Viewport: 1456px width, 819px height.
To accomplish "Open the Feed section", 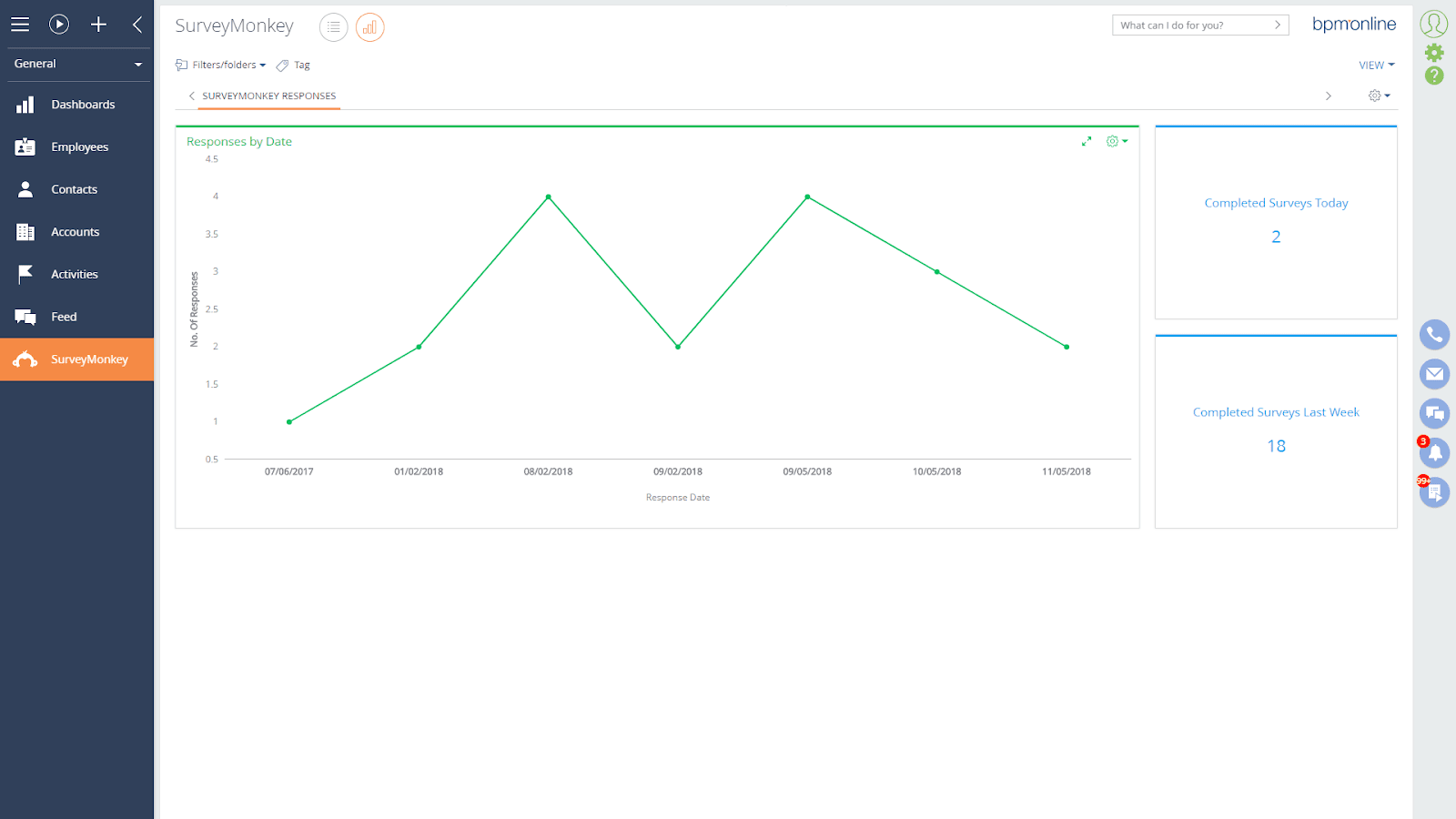I will coord(77,317).
